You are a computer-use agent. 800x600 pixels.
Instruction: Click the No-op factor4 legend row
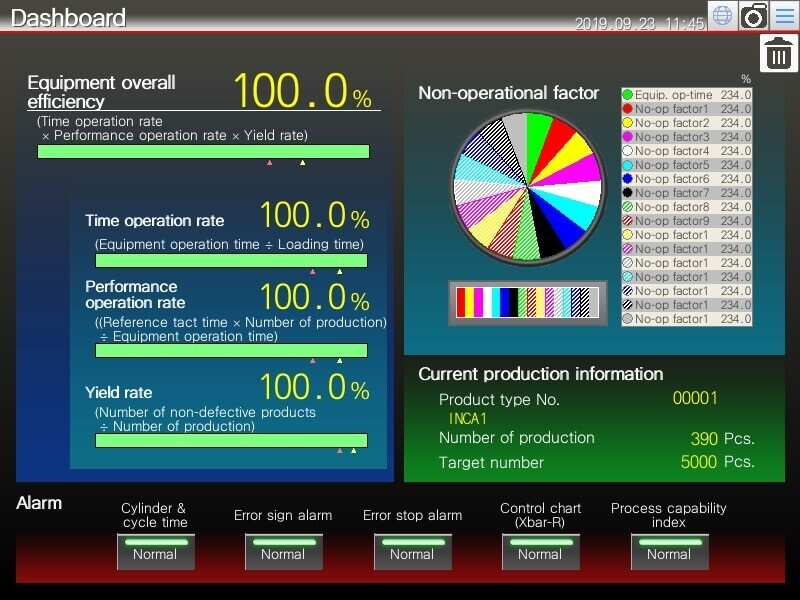686,151
